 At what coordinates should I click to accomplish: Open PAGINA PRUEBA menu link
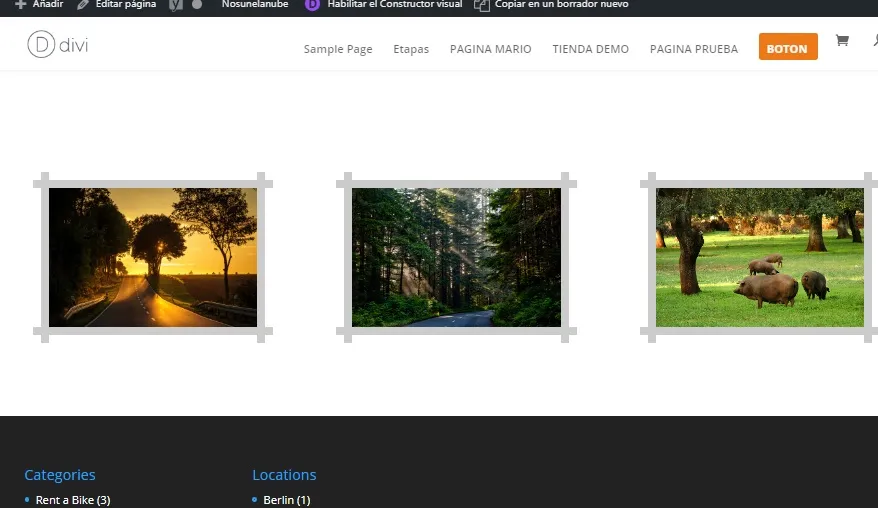[693, 49]
